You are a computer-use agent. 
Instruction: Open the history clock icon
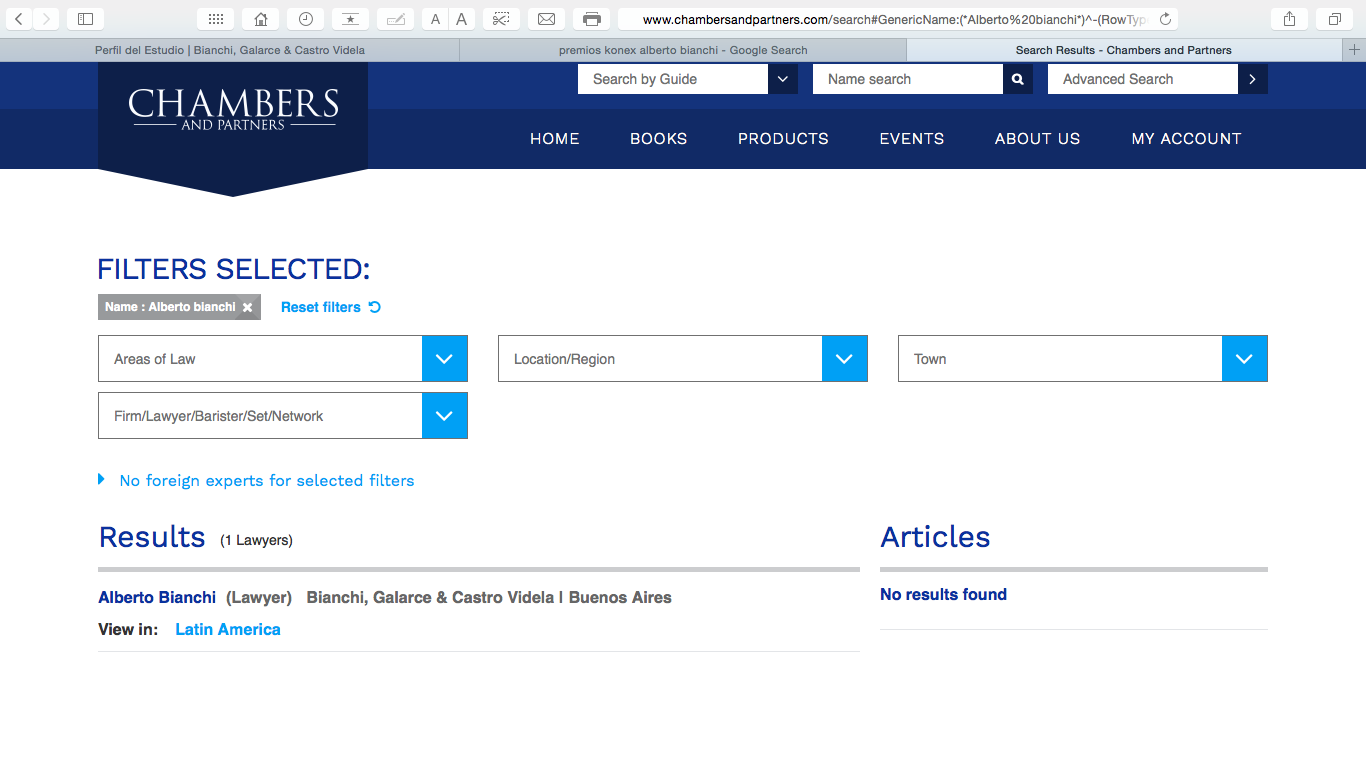click(306, 19)
